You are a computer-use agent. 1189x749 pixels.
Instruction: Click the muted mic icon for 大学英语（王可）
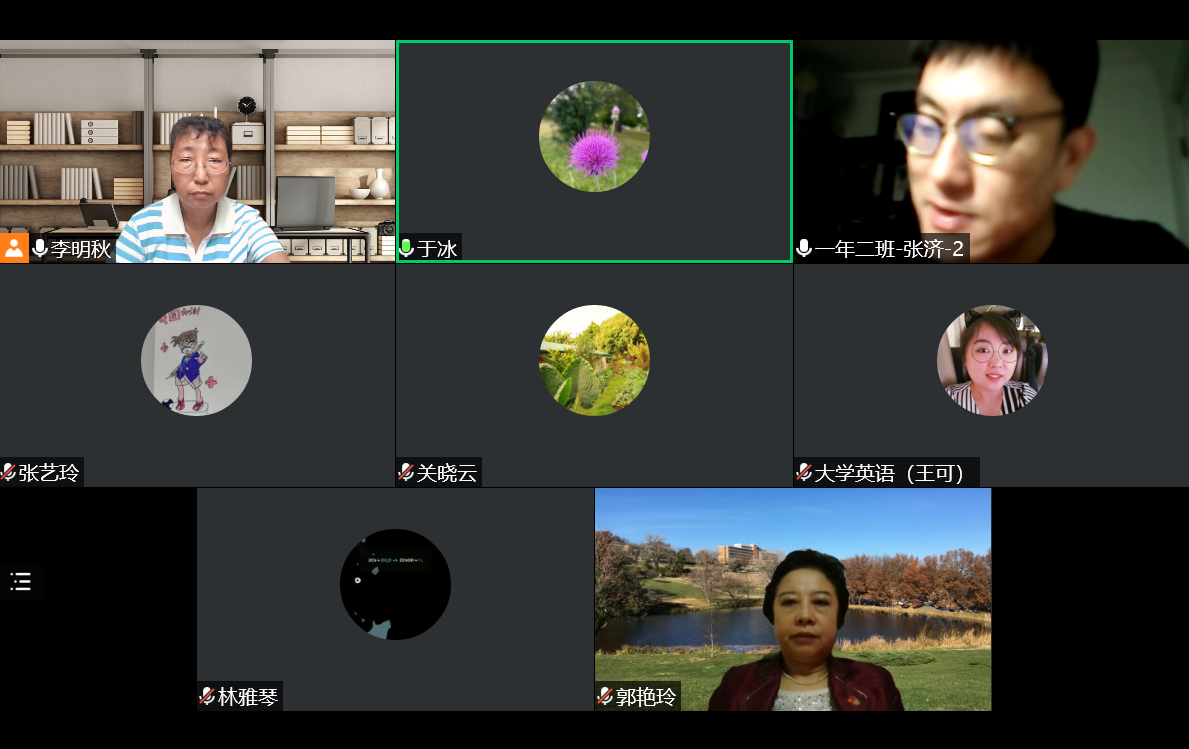click(x=804, y=473)
